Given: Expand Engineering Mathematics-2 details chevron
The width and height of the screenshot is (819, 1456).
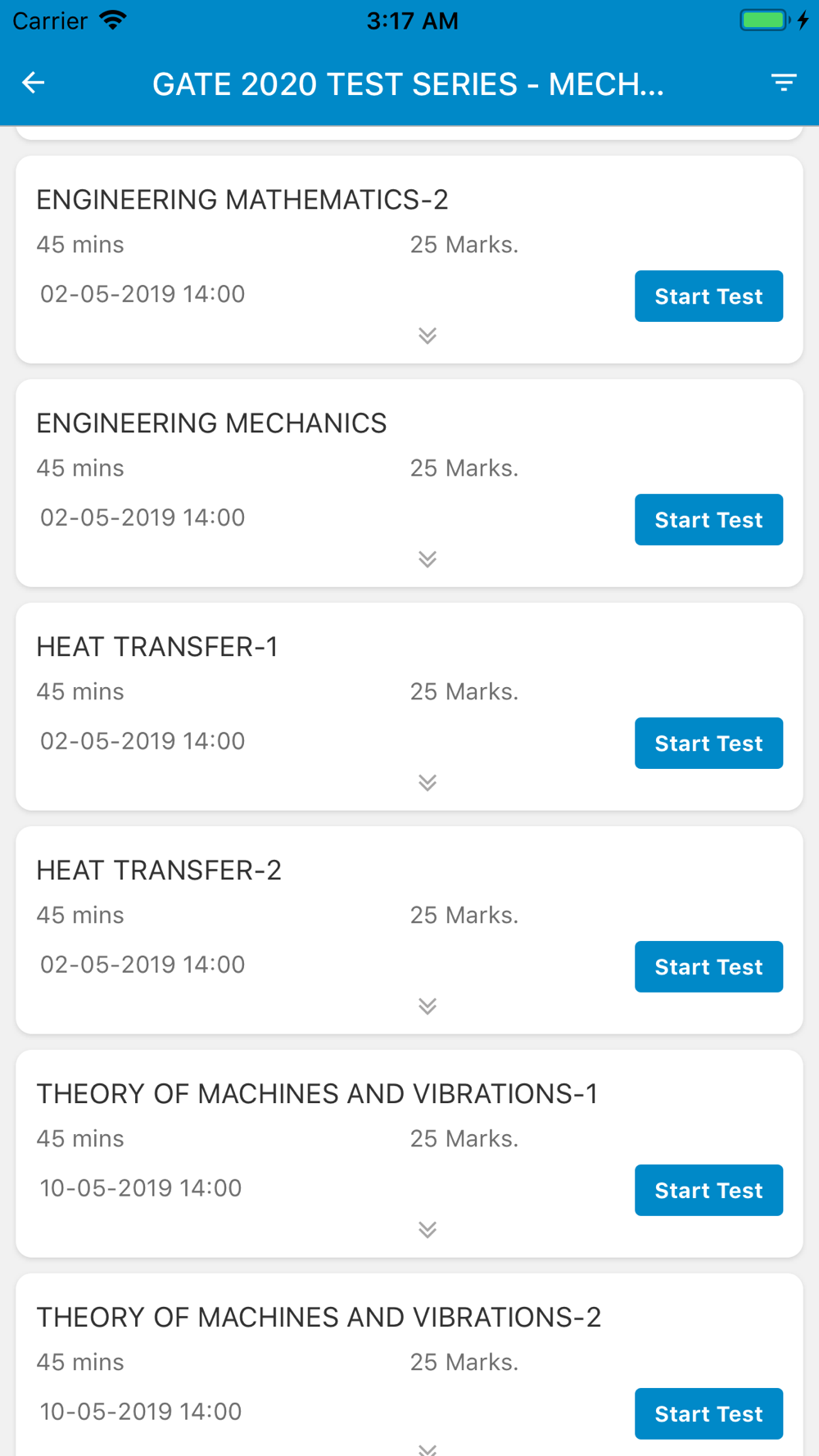Looking at the screenshot, I should [428, 336].
